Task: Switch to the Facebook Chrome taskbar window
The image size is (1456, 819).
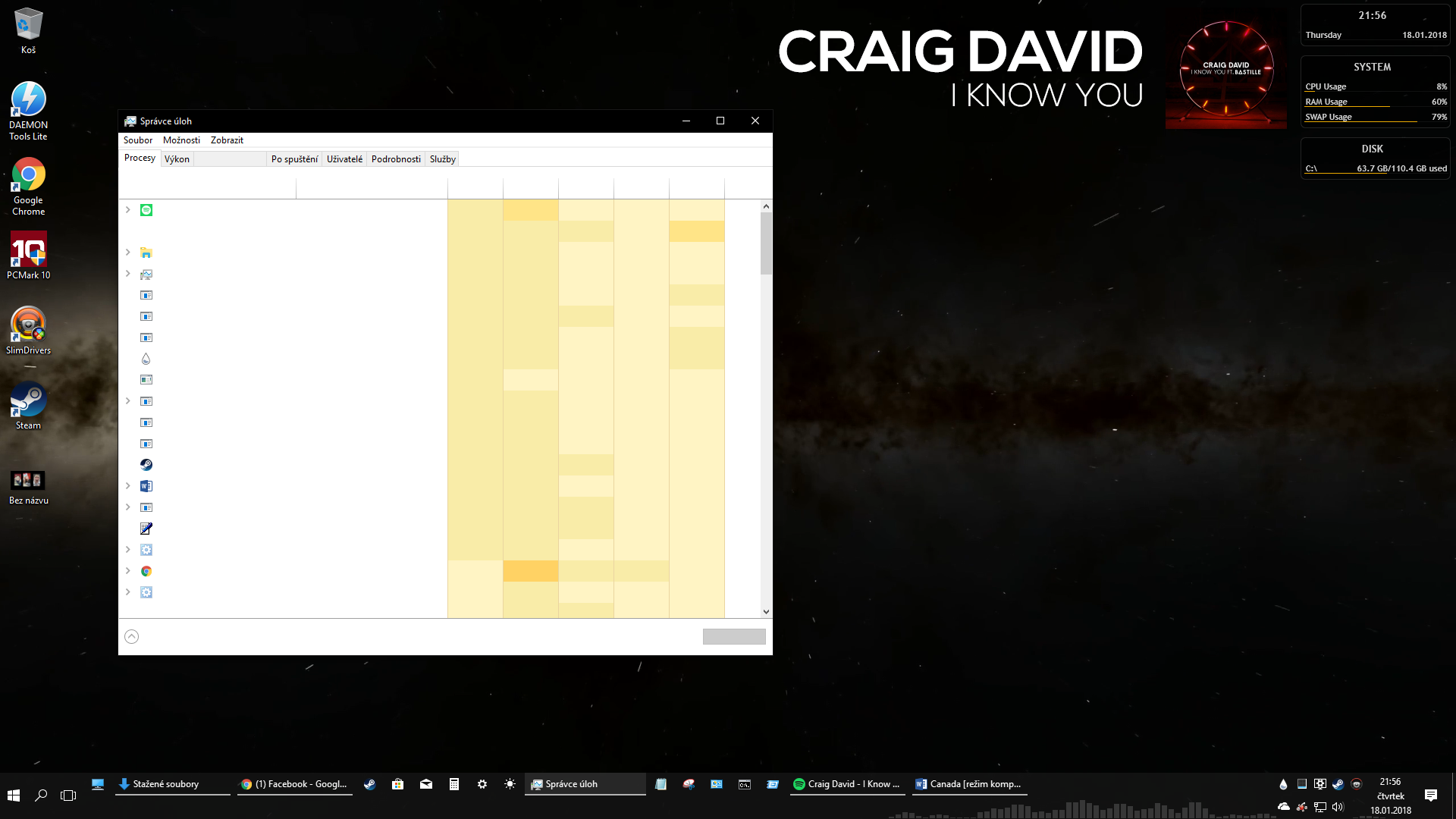Action: point(295,784)
